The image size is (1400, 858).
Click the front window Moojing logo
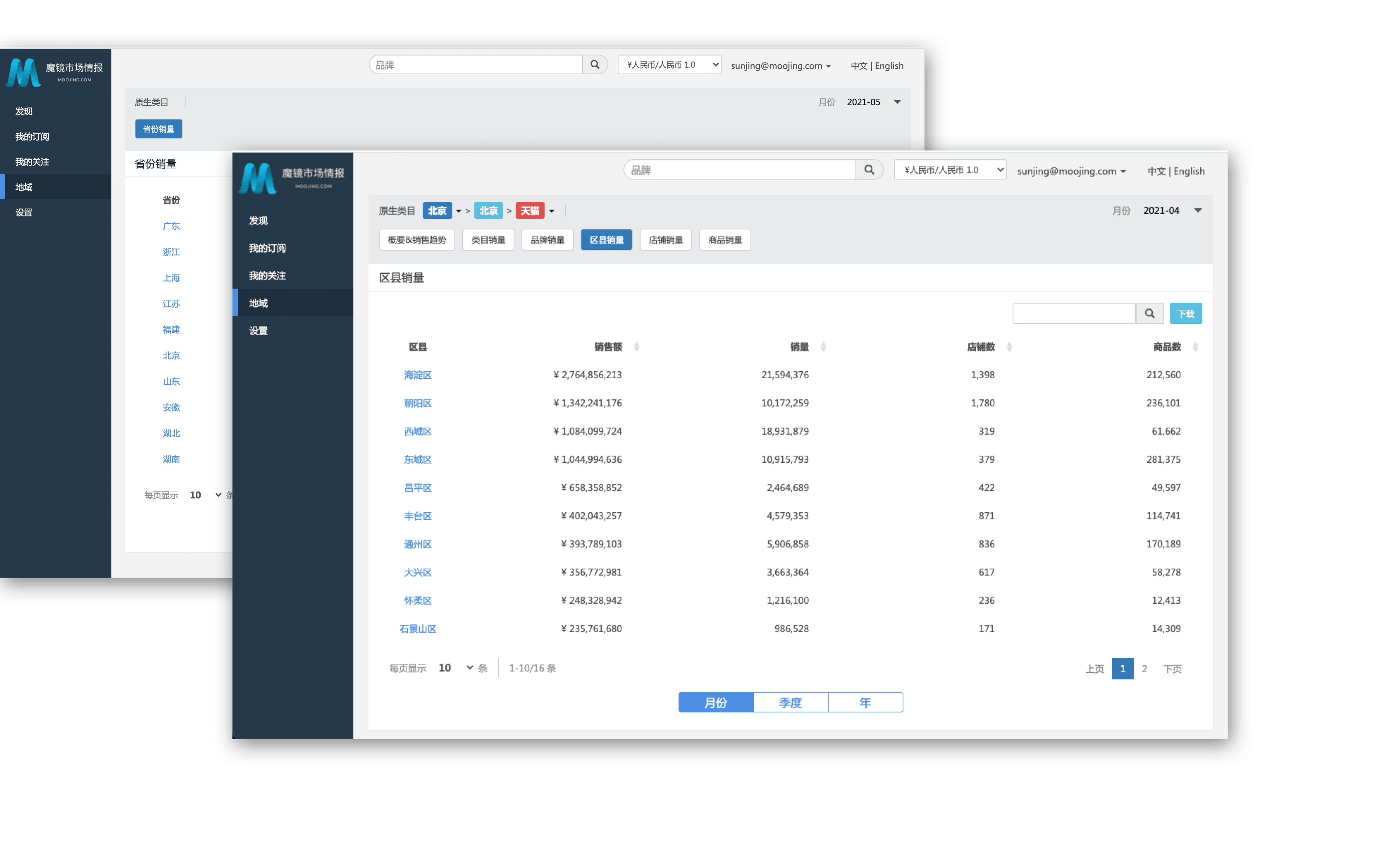pos(258,178)
